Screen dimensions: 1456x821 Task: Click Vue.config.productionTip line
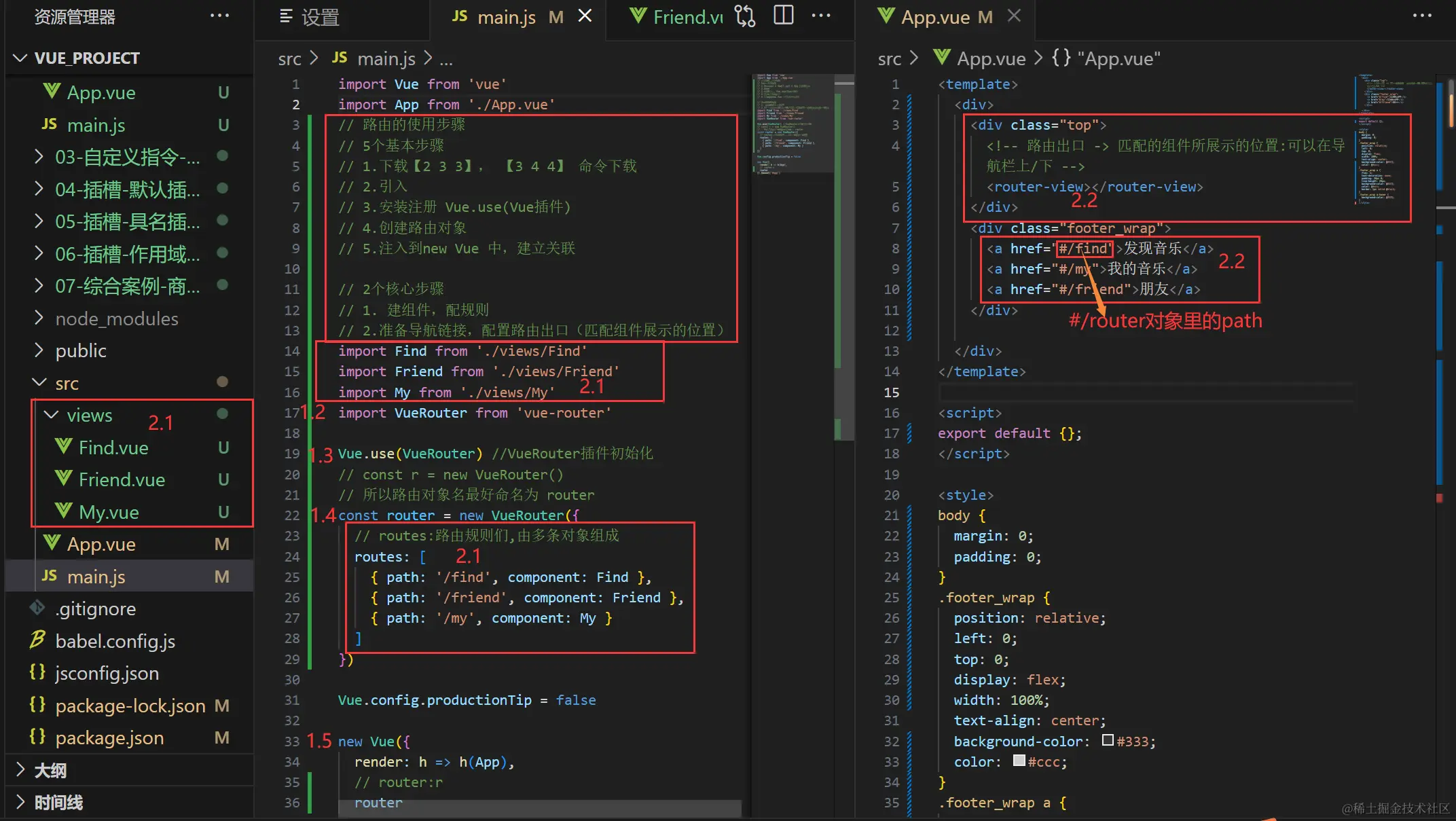(x=467, y=700)
